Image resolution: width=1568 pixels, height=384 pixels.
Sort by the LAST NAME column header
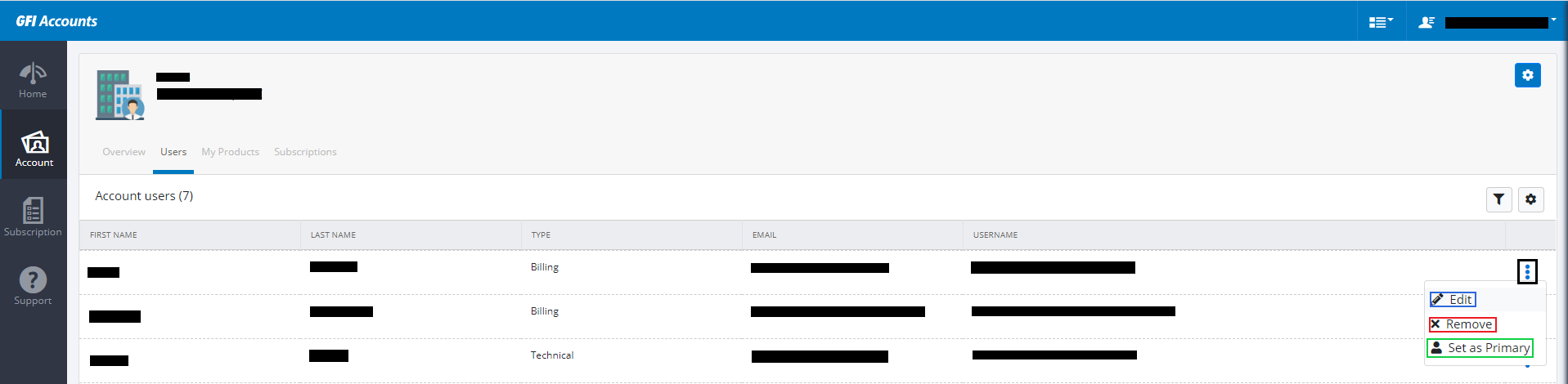[x=333, y=235]
